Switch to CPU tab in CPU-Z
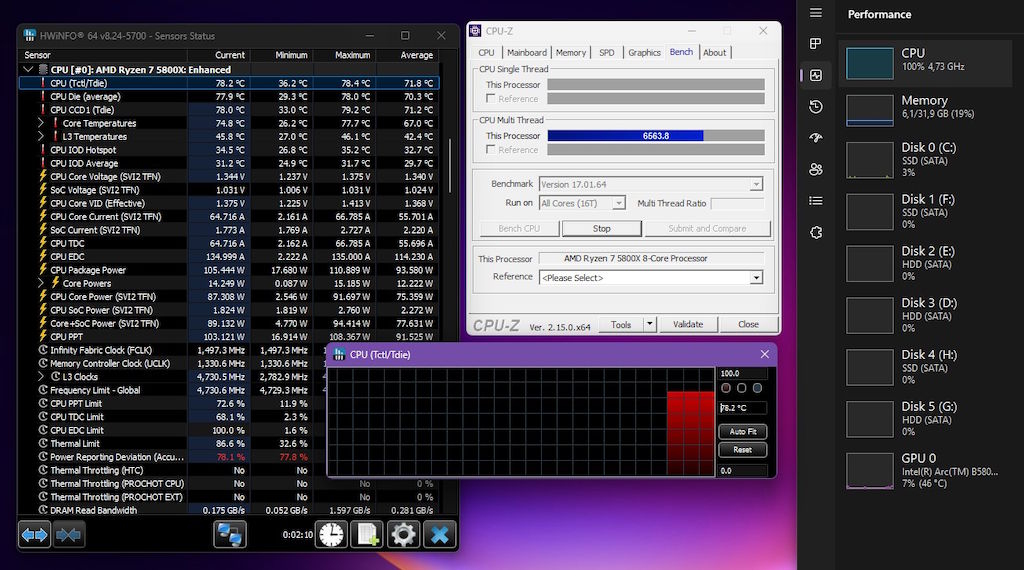Screen dimensions: 1024x570 tap(486, 52)
